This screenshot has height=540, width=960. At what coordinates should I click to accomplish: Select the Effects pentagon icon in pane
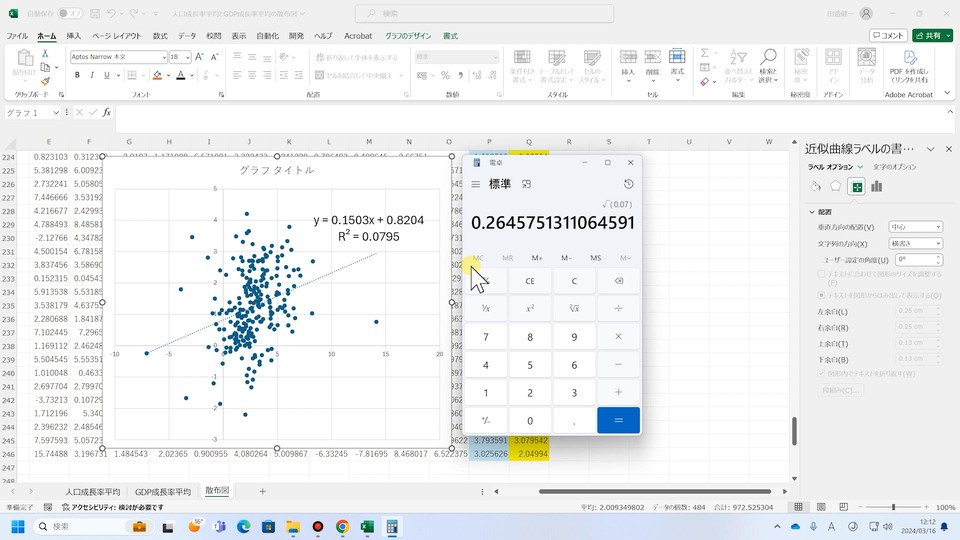(835, 186)
